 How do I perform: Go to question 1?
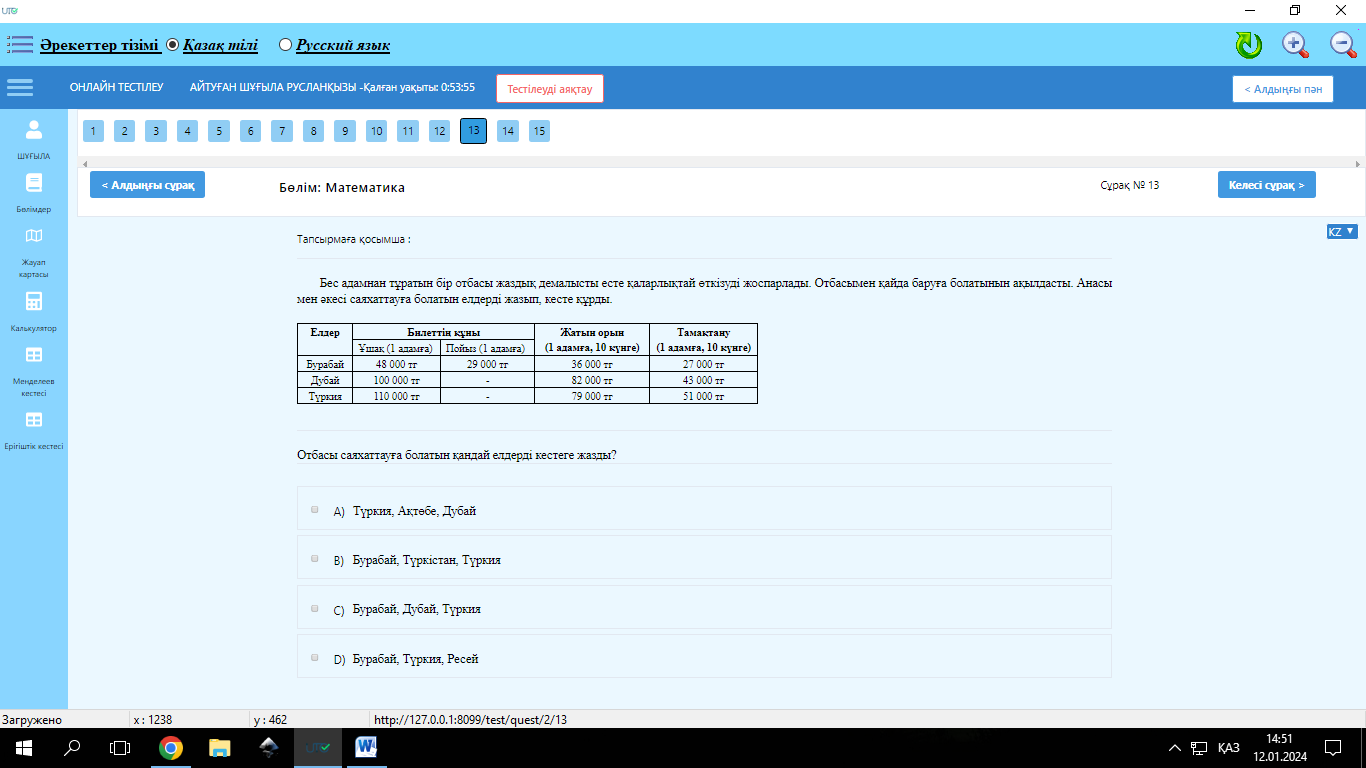pyautogui.click(x=93, y=131)
